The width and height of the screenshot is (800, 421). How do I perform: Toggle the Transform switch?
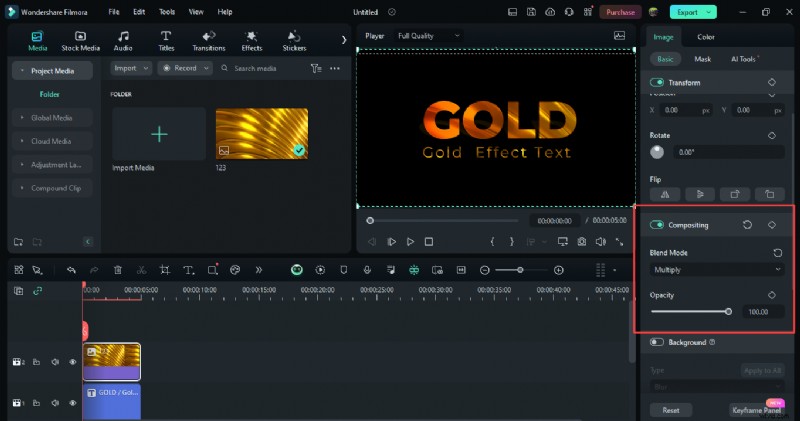tap(657, 82)
